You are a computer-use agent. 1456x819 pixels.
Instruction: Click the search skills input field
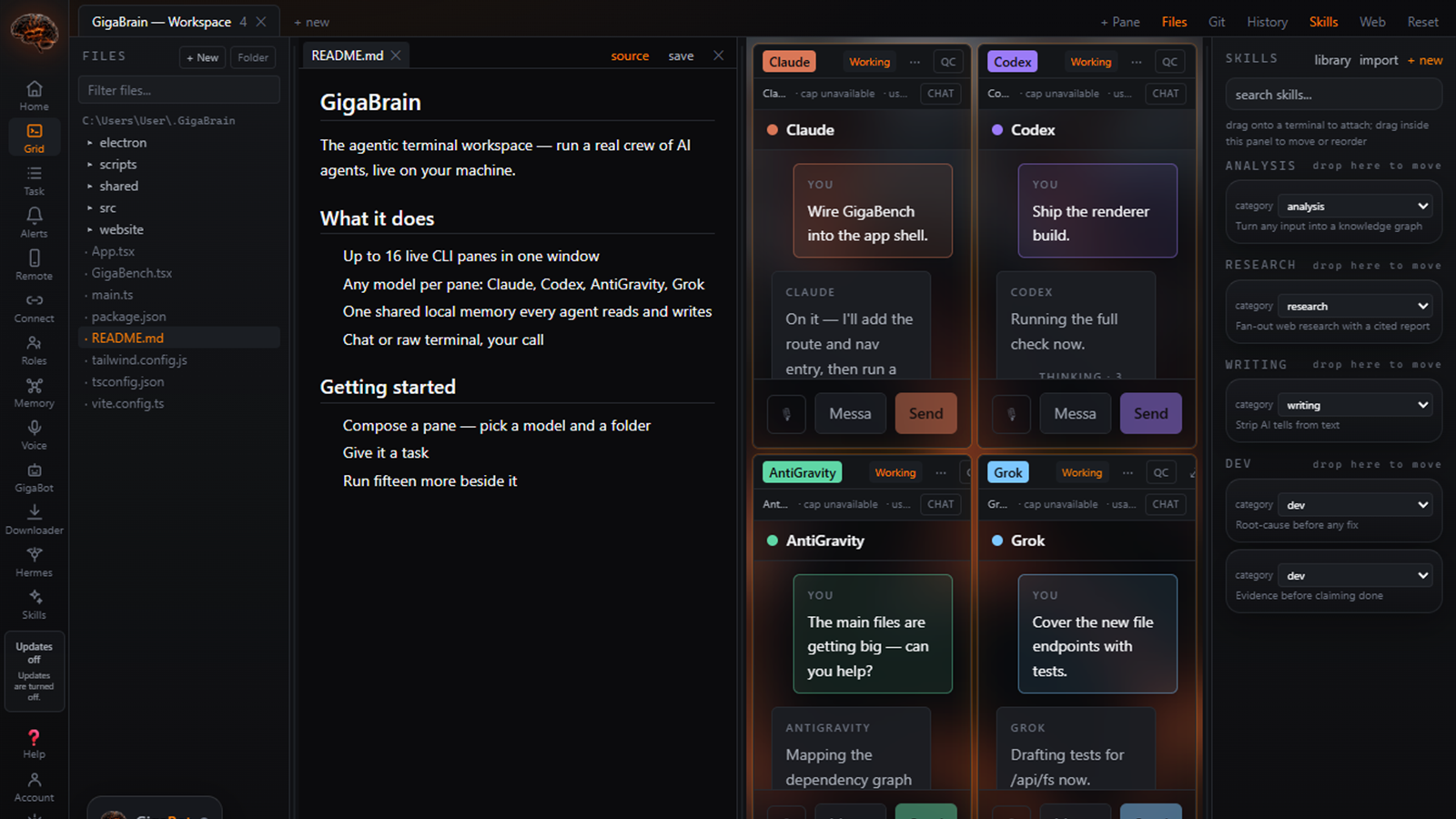(x=1333, y=95)
